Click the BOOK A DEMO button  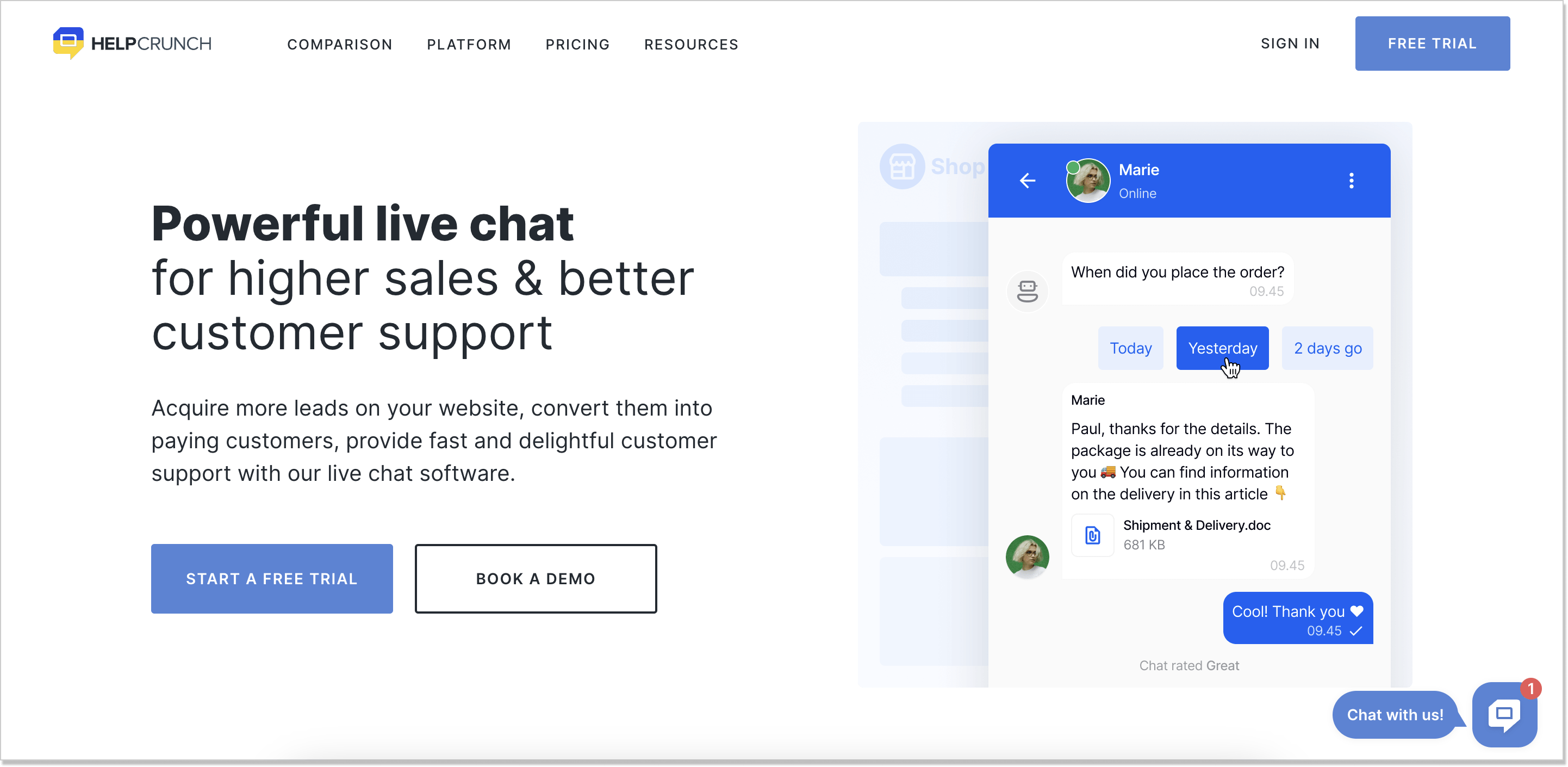(536, 578)
